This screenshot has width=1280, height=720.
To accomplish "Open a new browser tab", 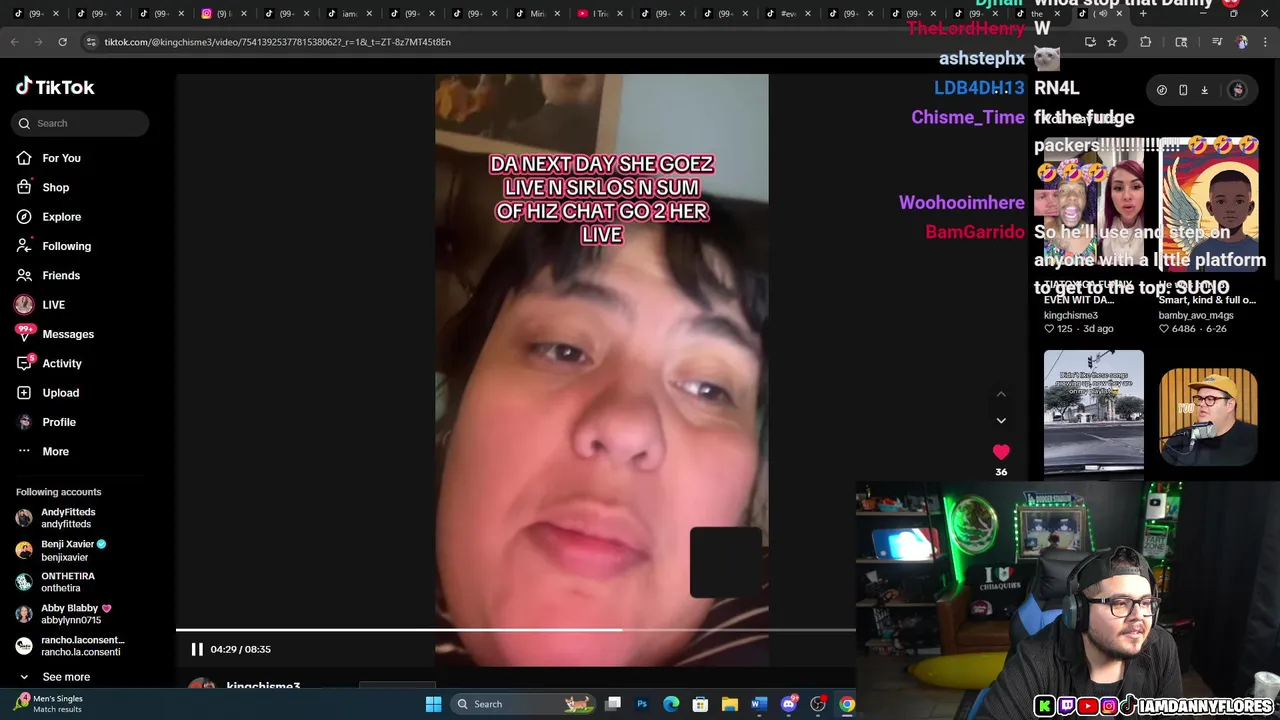I will [1143, 14].
